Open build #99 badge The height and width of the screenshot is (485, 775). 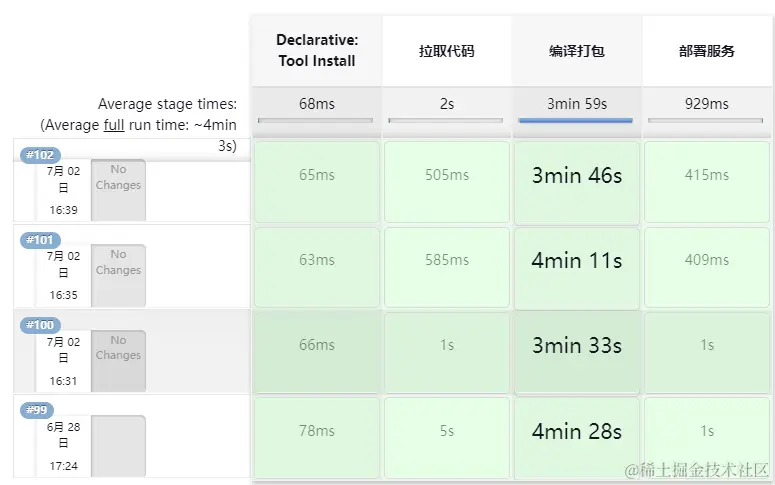(x=37, y=410)
